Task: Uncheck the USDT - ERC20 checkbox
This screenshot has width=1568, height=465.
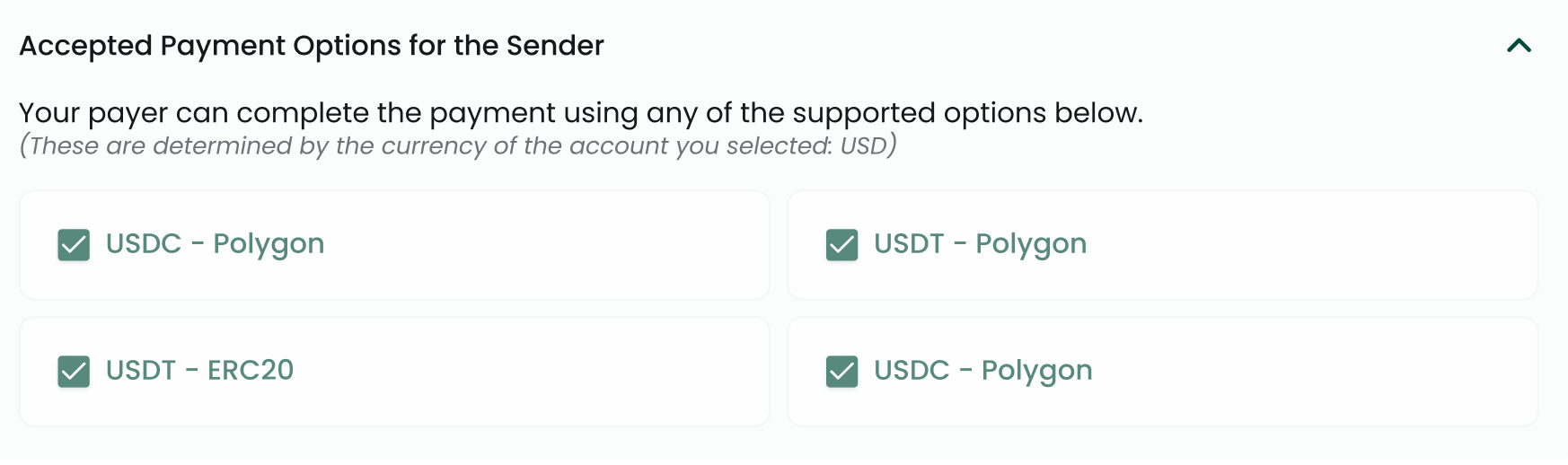Action: [x=74, y=372]
